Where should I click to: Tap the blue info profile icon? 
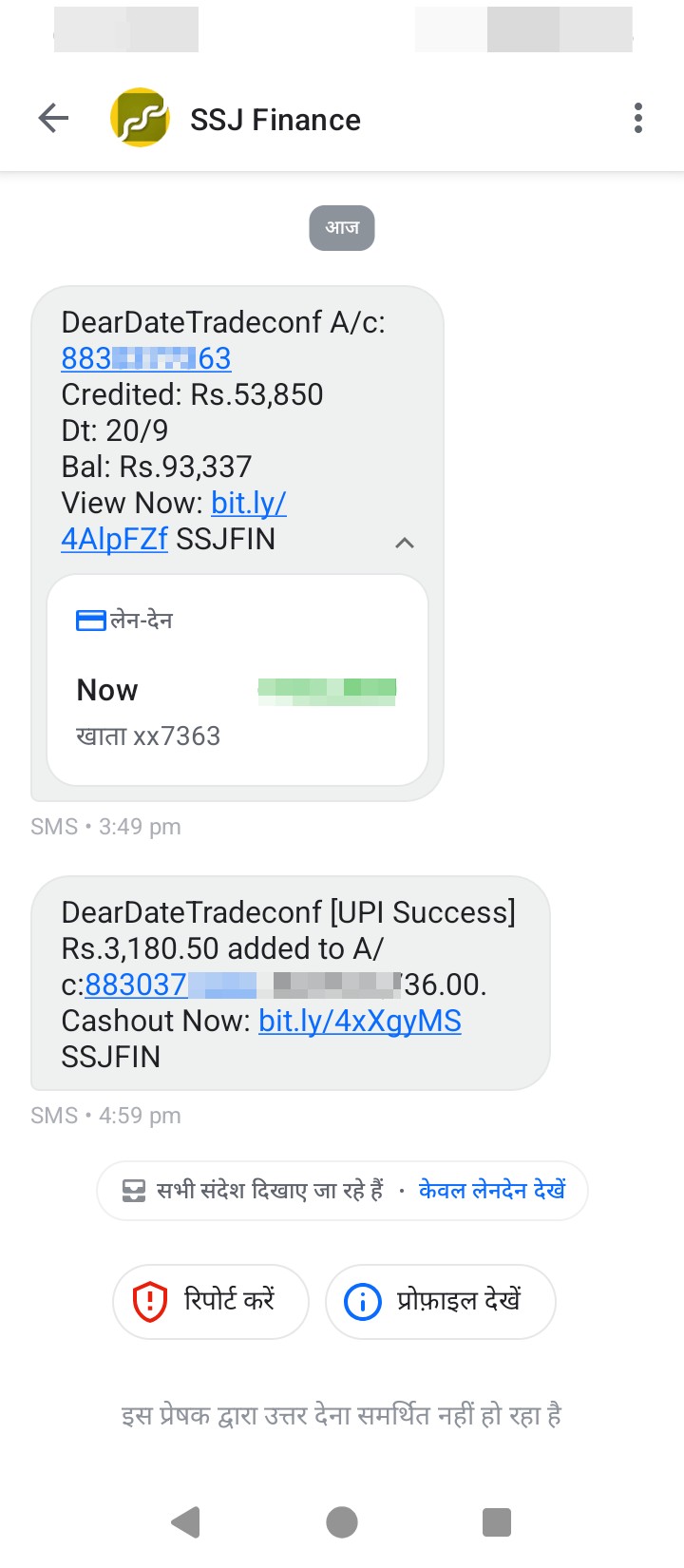[x=362, y=1301]
